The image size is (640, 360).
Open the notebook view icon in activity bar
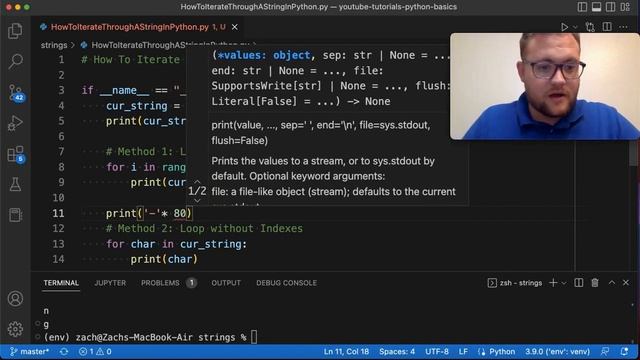[x=15, y=215]
